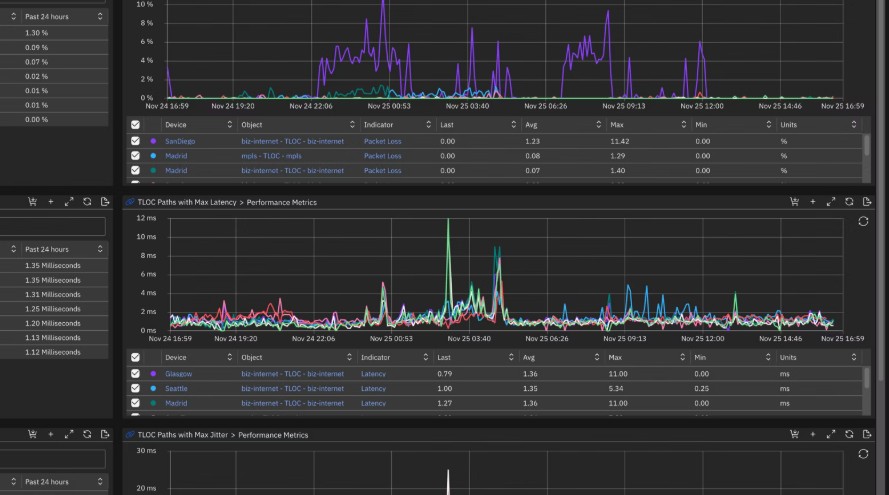Viewport: 889px width, 495px height.
Task: Open Past 24 hours sorter in latency list
Action: 99,249
